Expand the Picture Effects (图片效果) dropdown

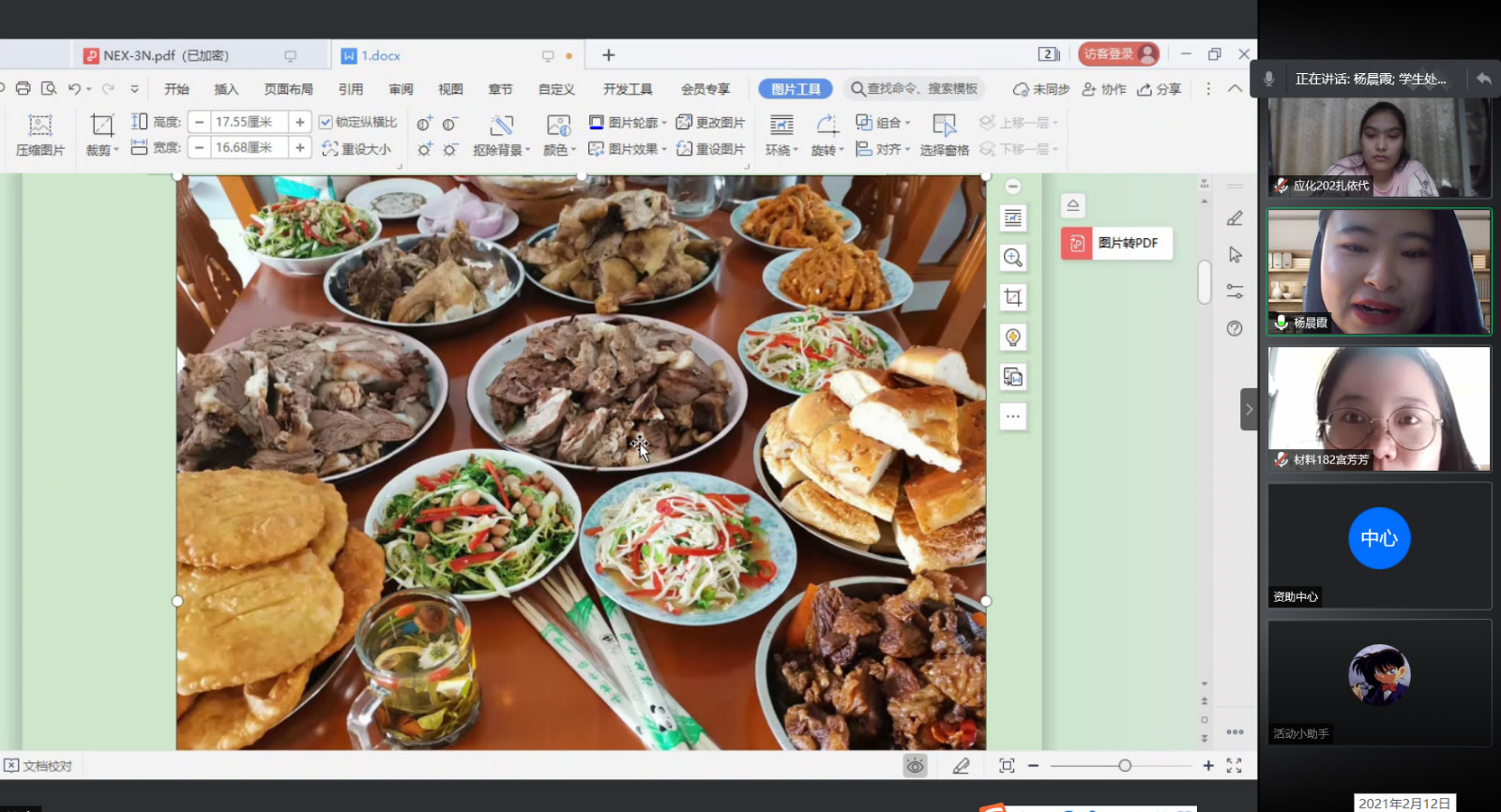(x=664, y=149)
